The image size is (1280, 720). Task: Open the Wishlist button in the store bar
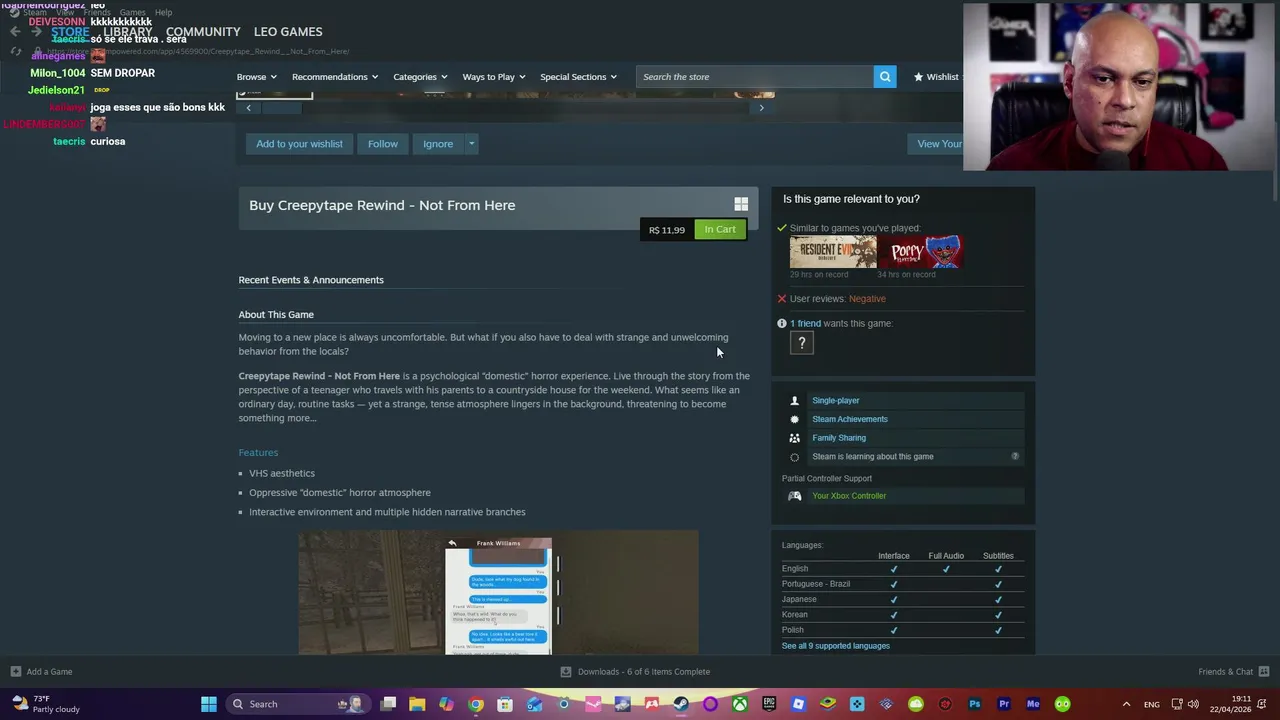pos(936,77)
